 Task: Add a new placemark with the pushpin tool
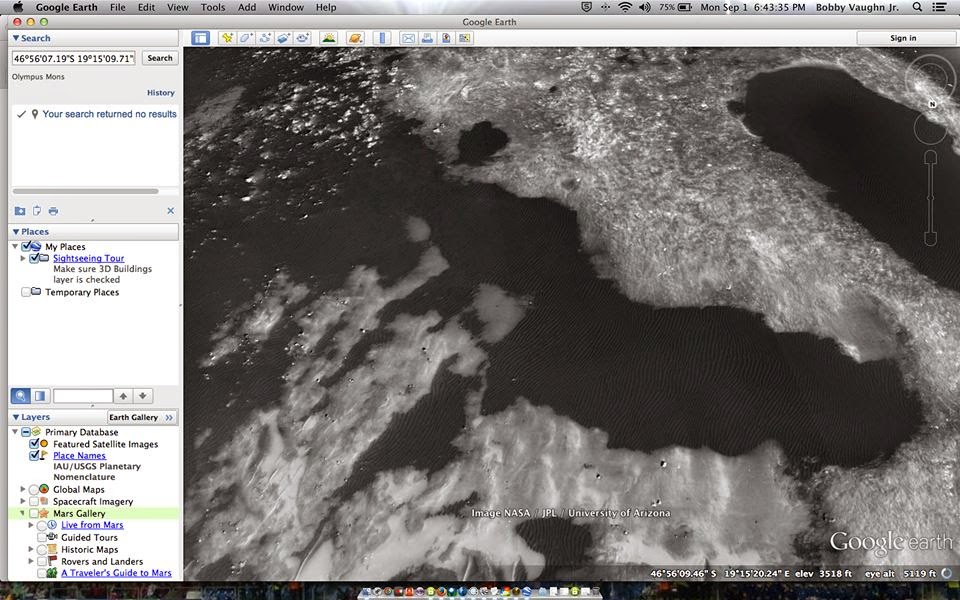tap(227, 38)
